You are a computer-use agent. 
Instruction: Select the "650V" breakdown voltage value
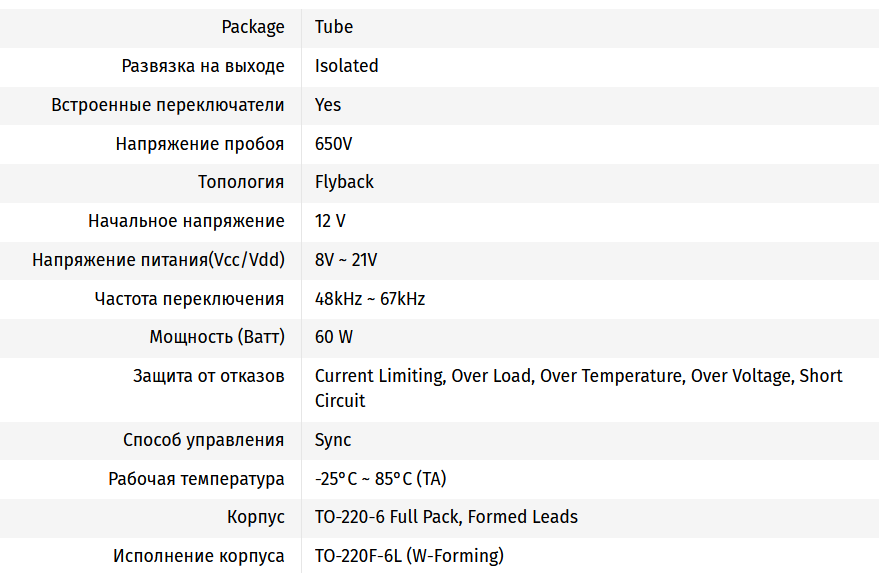333,144
